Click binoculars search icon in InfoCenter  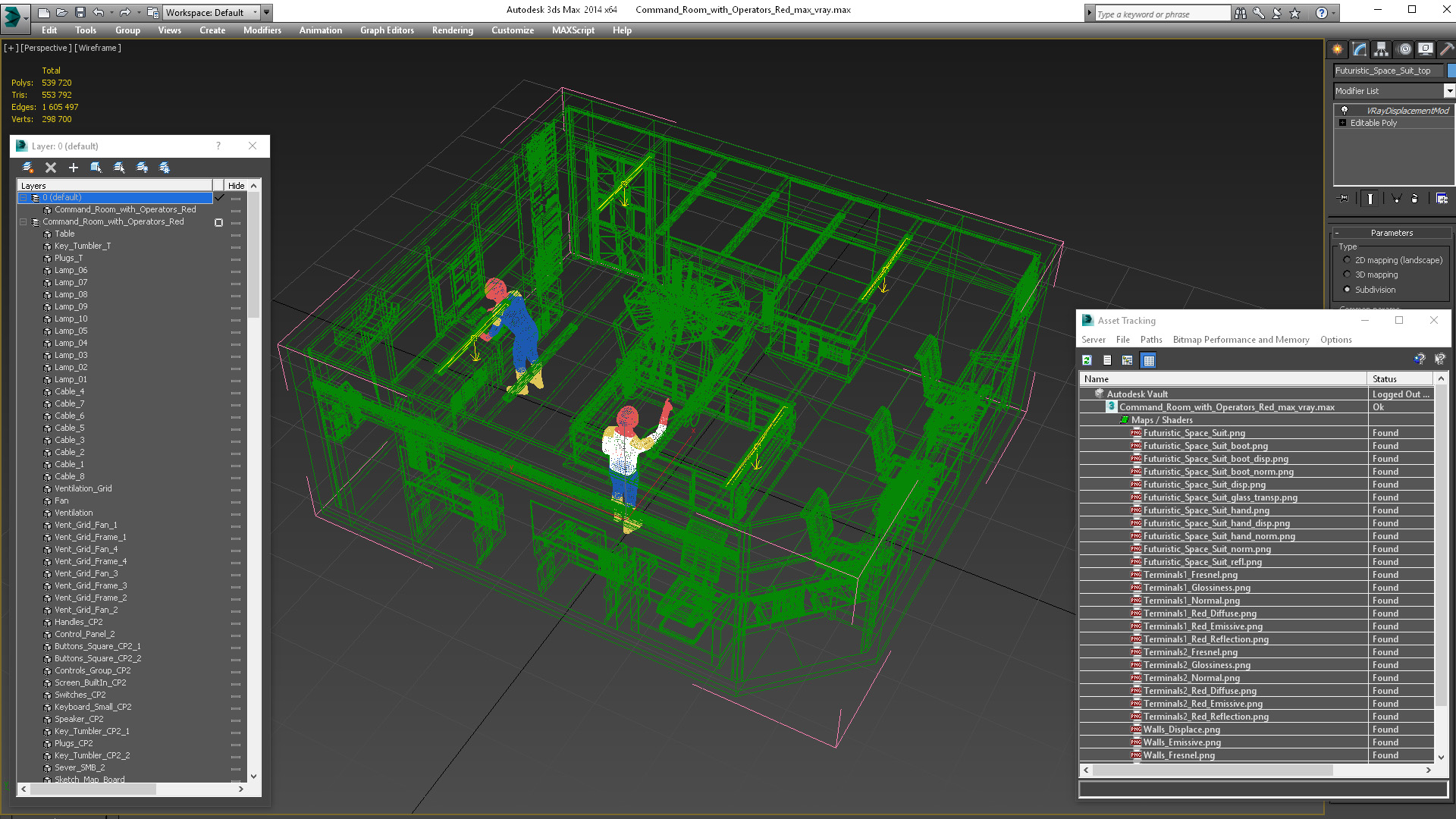pos(1241,13)
